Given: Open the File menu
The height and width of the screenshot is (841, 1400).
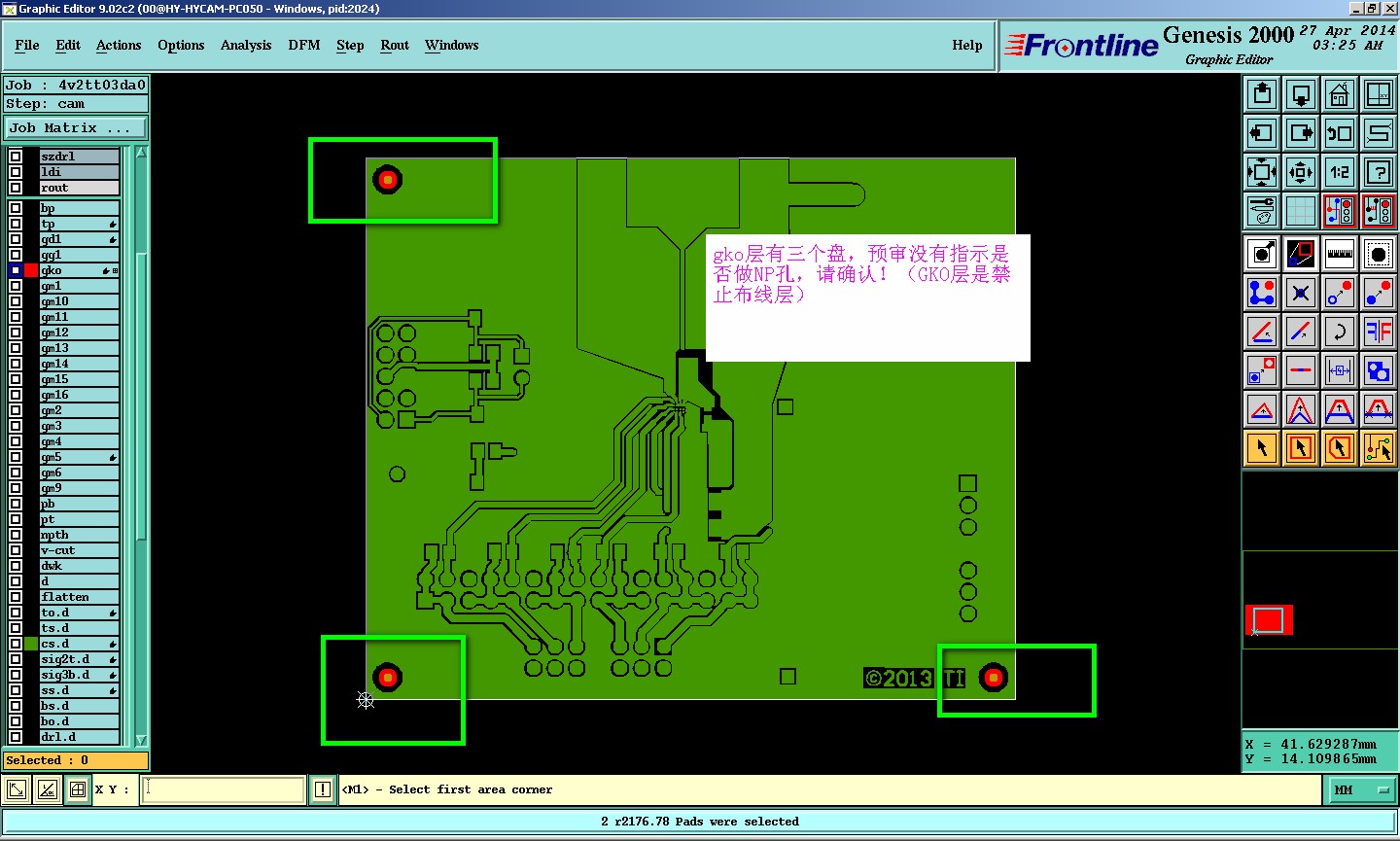Looking at the screenshot, I should click(x=27, y=46).
